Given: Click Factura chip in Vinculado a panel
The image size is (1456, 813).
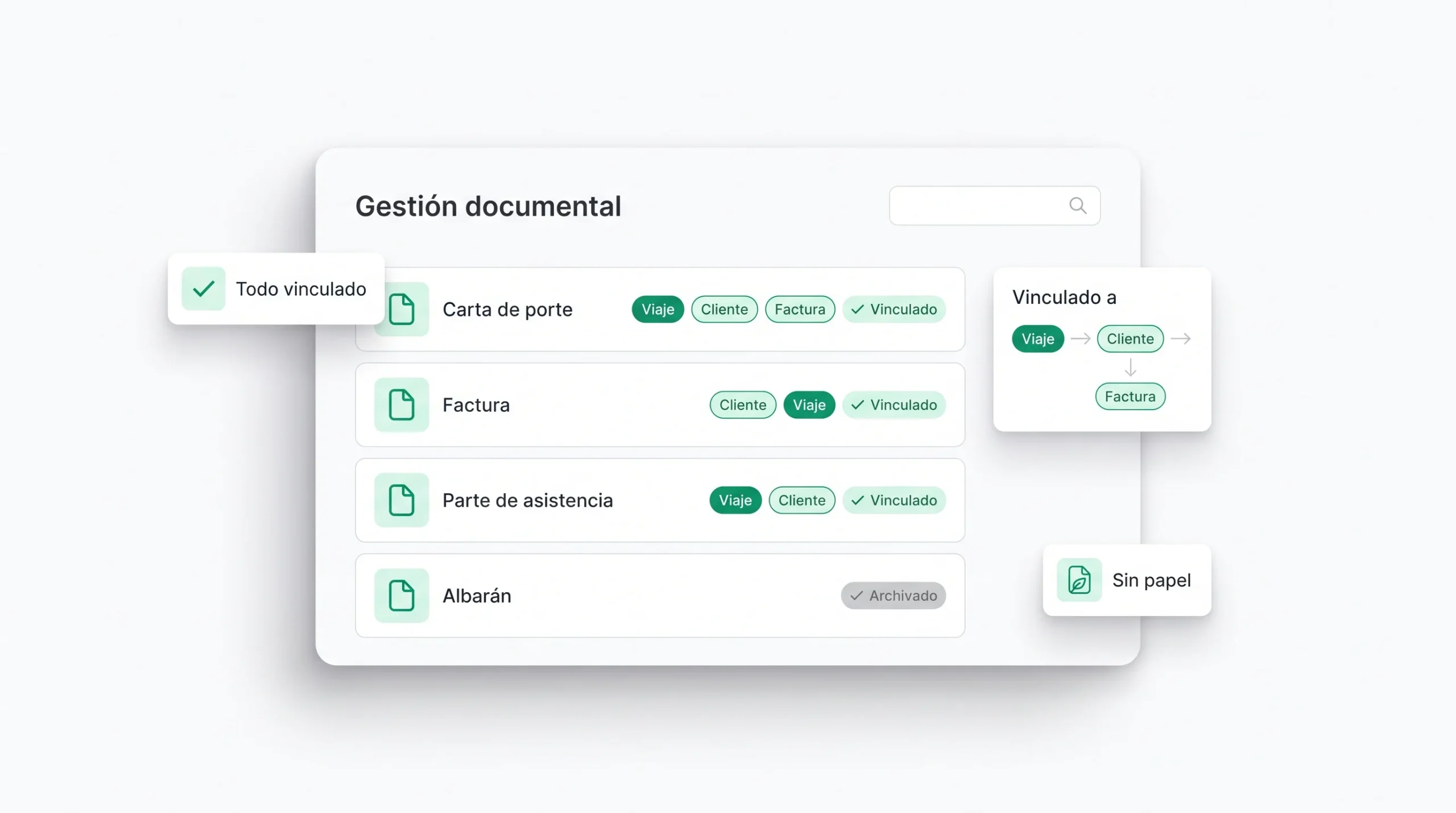Looking at the screenshot, I should (x=1130, y=397).
